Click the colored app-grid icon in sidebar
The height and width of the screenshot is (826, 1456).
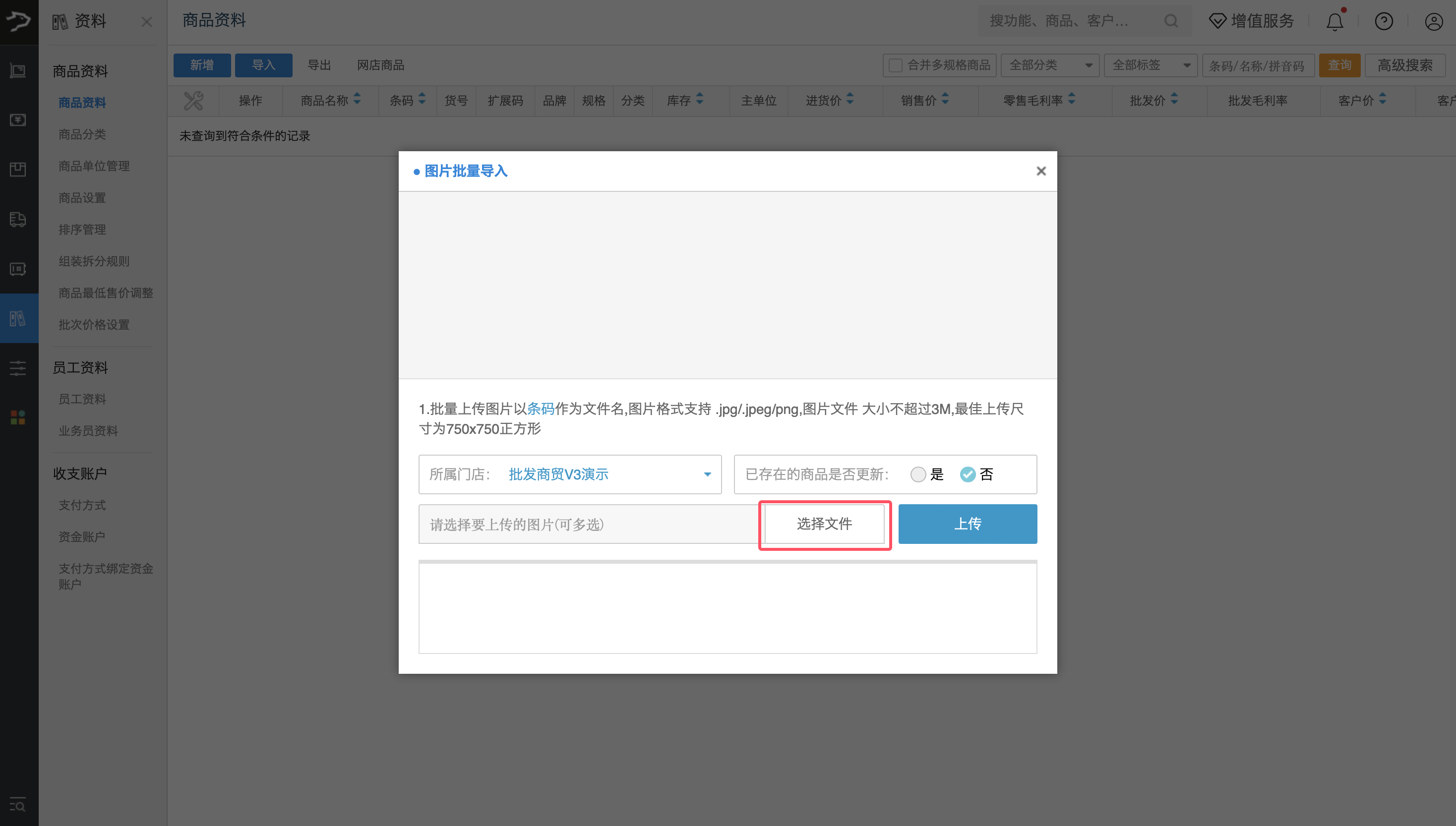pos(17,417)
